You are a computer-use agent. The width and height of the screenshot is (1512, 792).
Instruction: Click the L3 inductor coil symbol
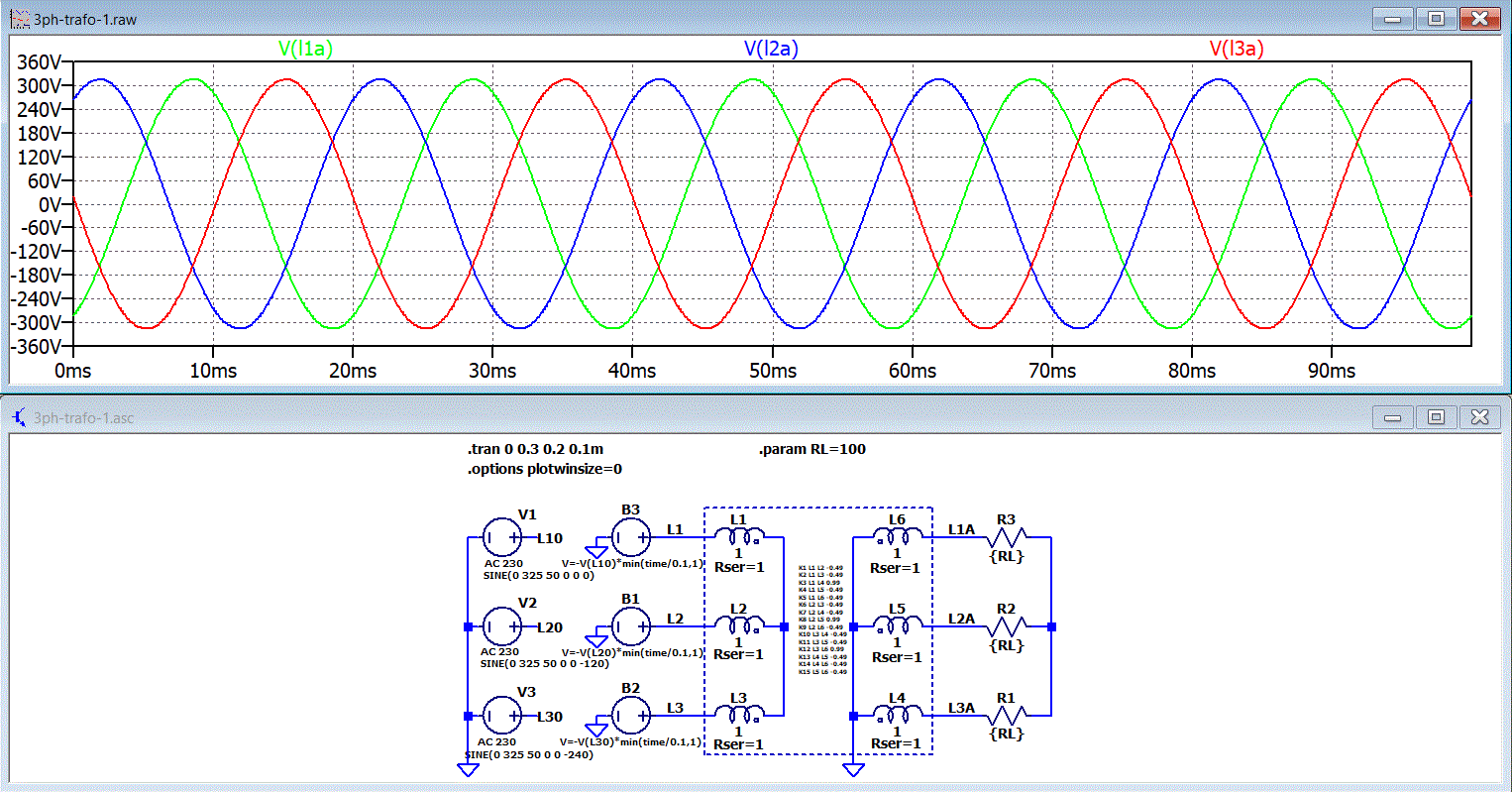pyautogui.click(x=739, y=713)
